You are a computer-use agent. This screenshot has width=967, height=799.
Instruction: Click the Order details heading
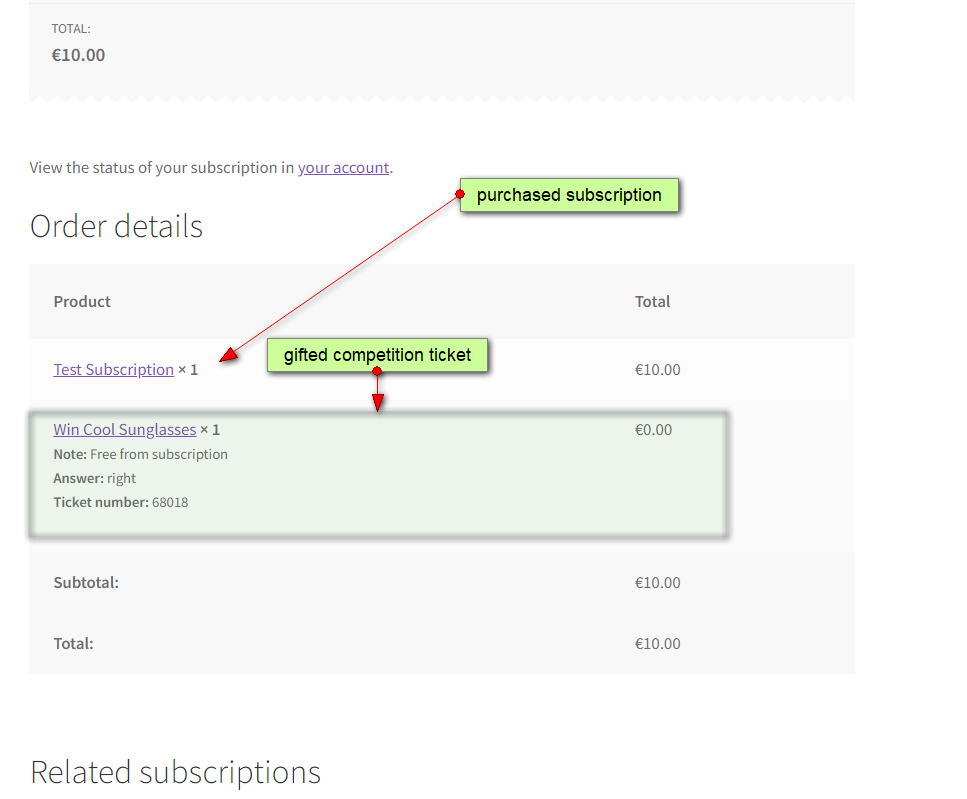coord(116,226)
